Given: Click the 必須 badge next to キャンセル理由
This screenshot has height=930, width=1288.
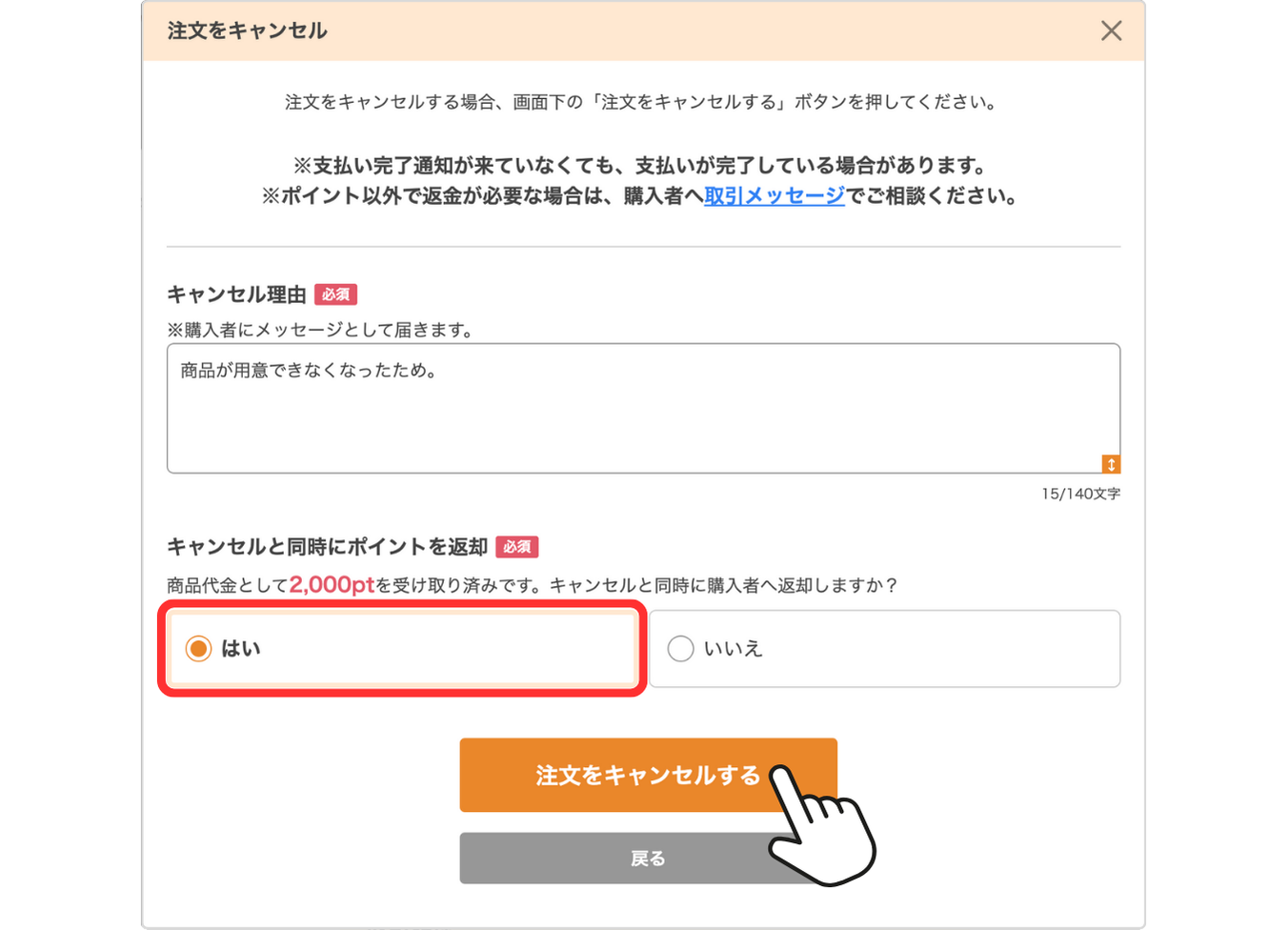Looking at the screenshot, I should (x=337, y=295).
